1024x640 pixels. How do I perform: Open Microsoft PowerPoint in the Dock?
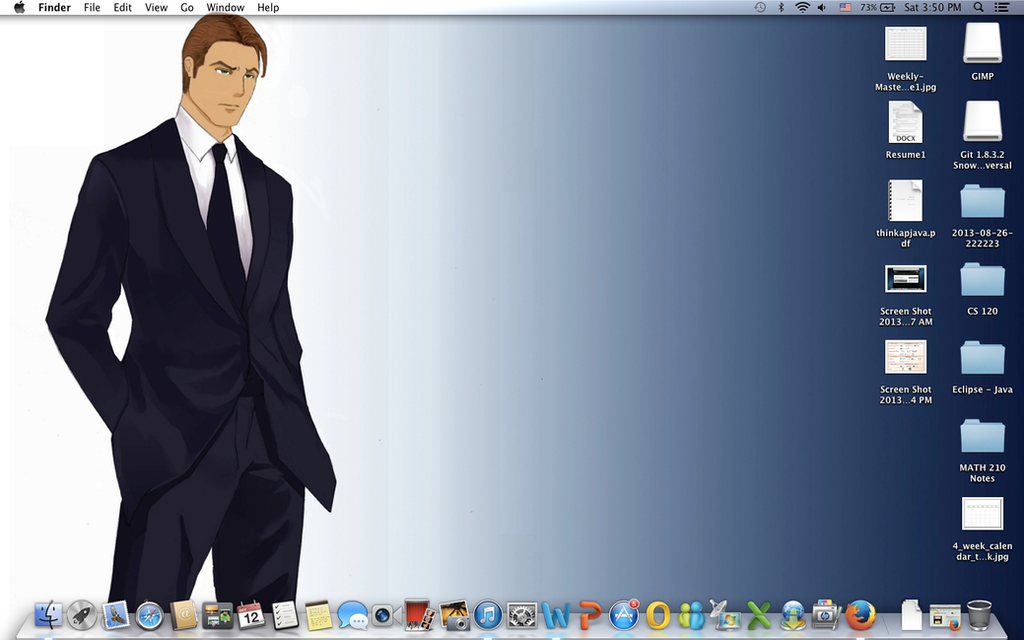590,615
